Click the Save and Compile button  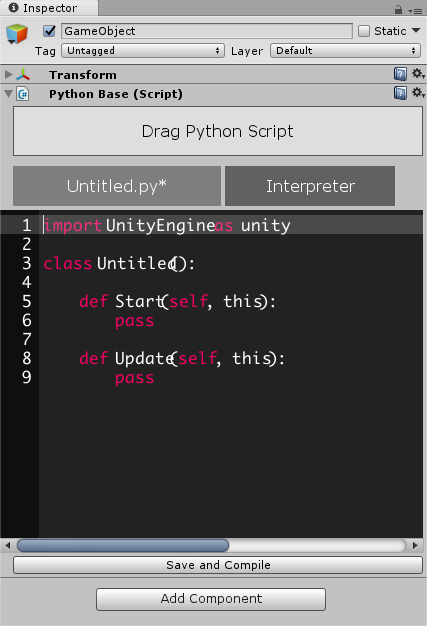click(x=218, y=565)
